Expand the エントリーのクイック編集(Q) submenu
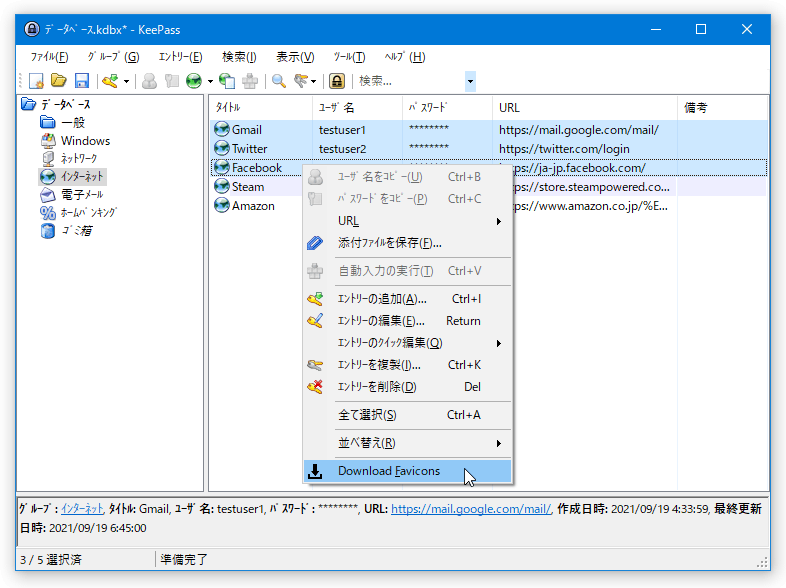Screen dimensions: 786x588 (x=408, y=343)
